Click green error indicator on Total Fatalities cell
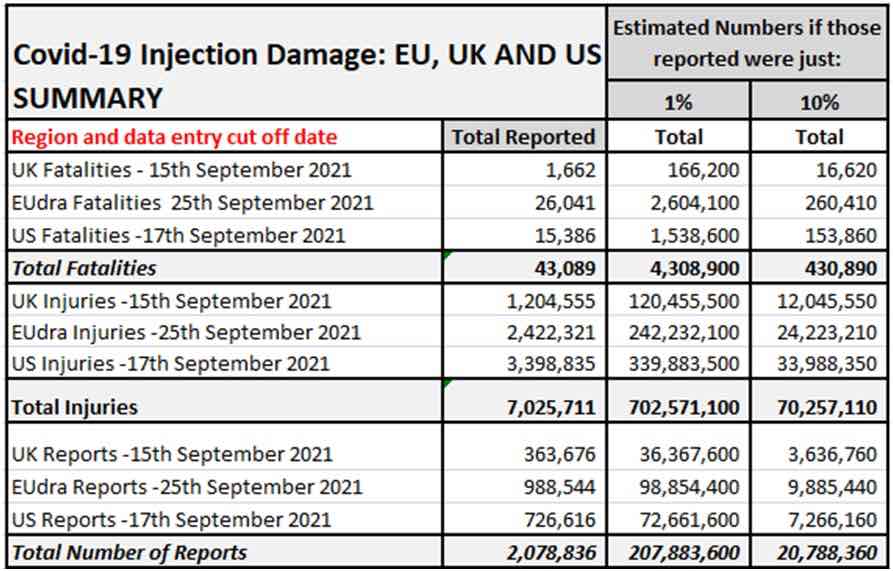This screenshot has height=571, width=893. (x=447, y=256)
